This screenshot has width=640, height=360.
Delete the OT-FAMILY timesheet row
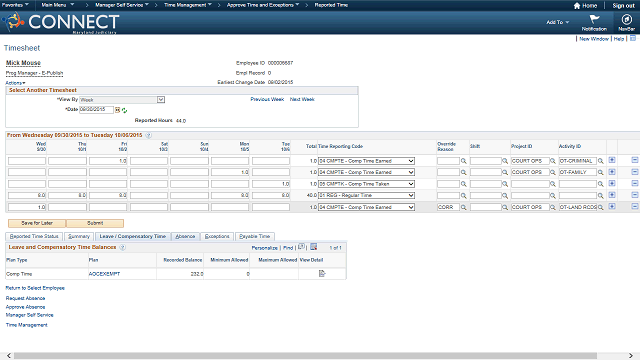point(635,172)
